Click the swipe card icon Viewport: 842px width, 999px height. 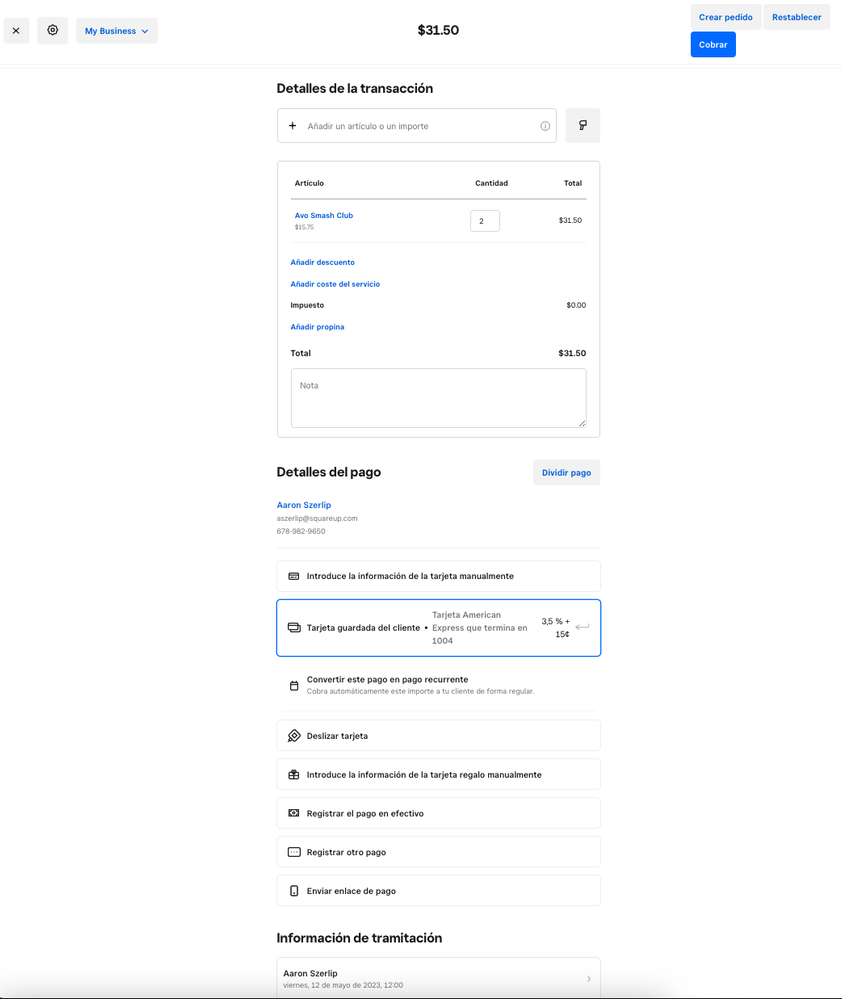pyautogui.click(x=294, y=736)
